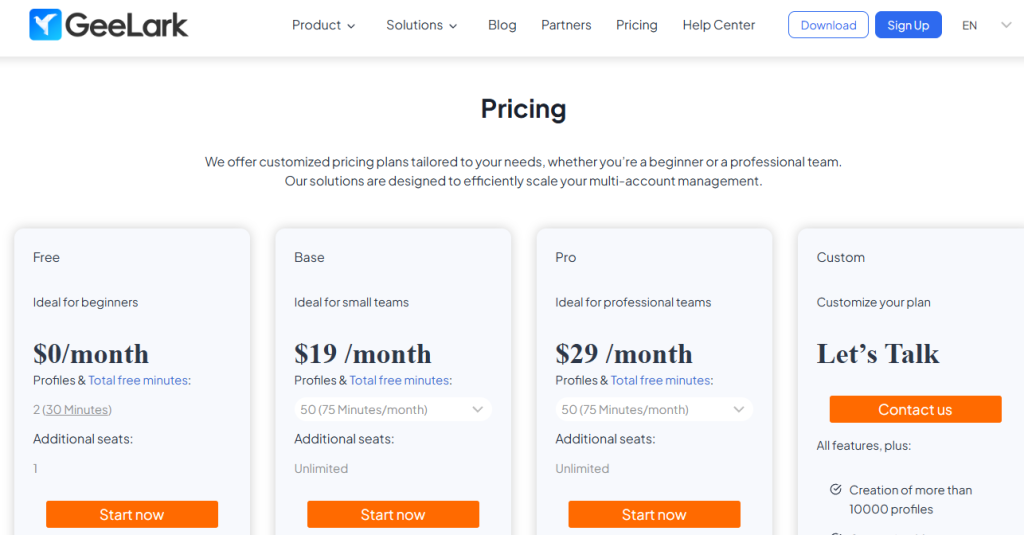Click the Sign Up button
Image resolution: width=1024 pixels, height=535 pixels.
click(x=908, y=25)
